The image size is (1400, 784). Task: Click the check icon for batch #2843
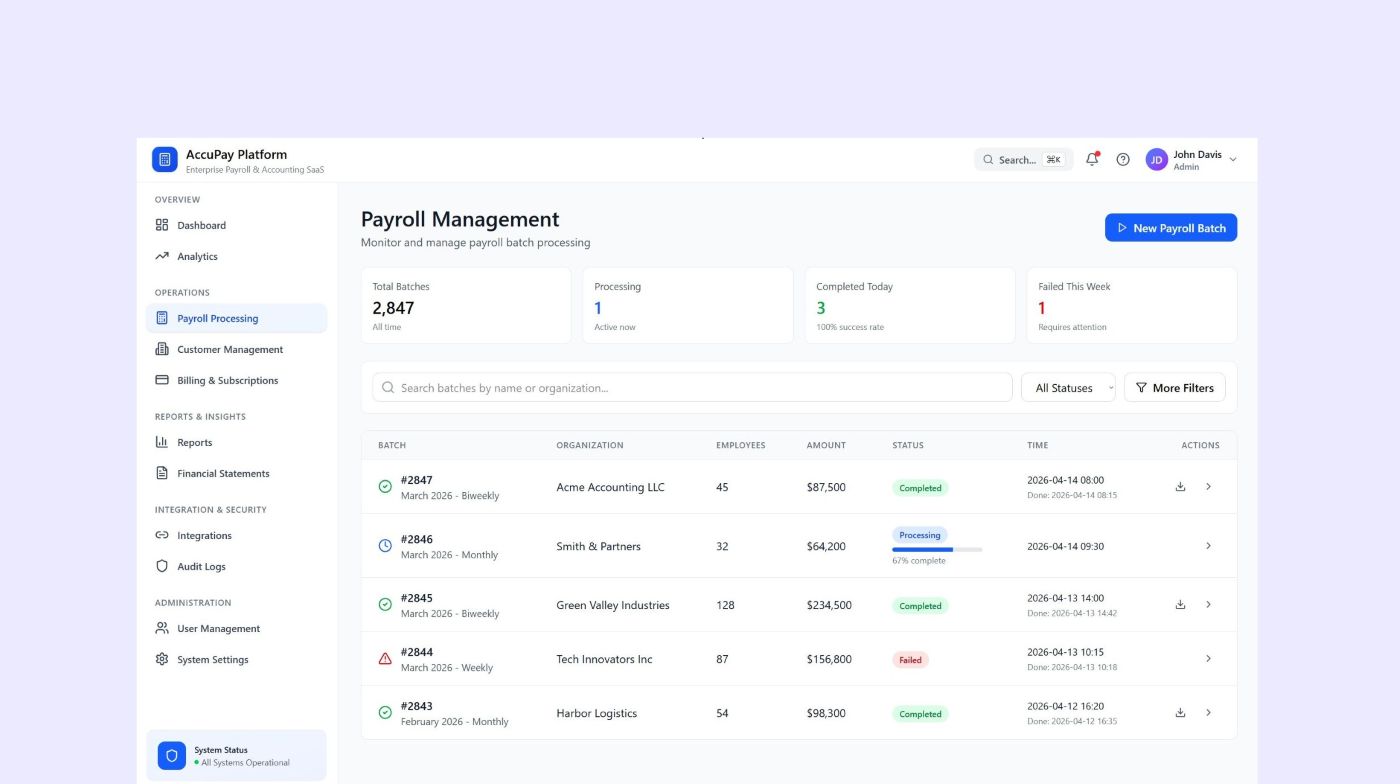(385, 713)
